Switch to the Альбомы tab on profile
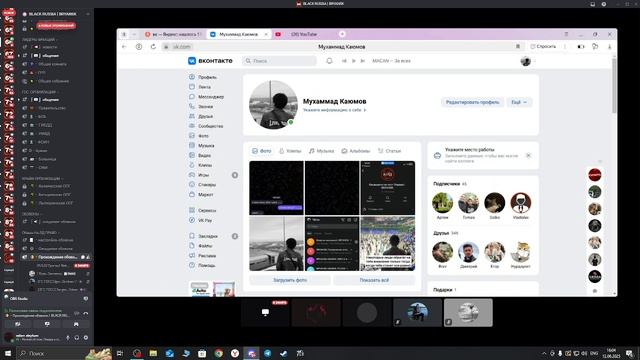The width and height of the screenshot is (640, 360). click(x=356, y=151)
